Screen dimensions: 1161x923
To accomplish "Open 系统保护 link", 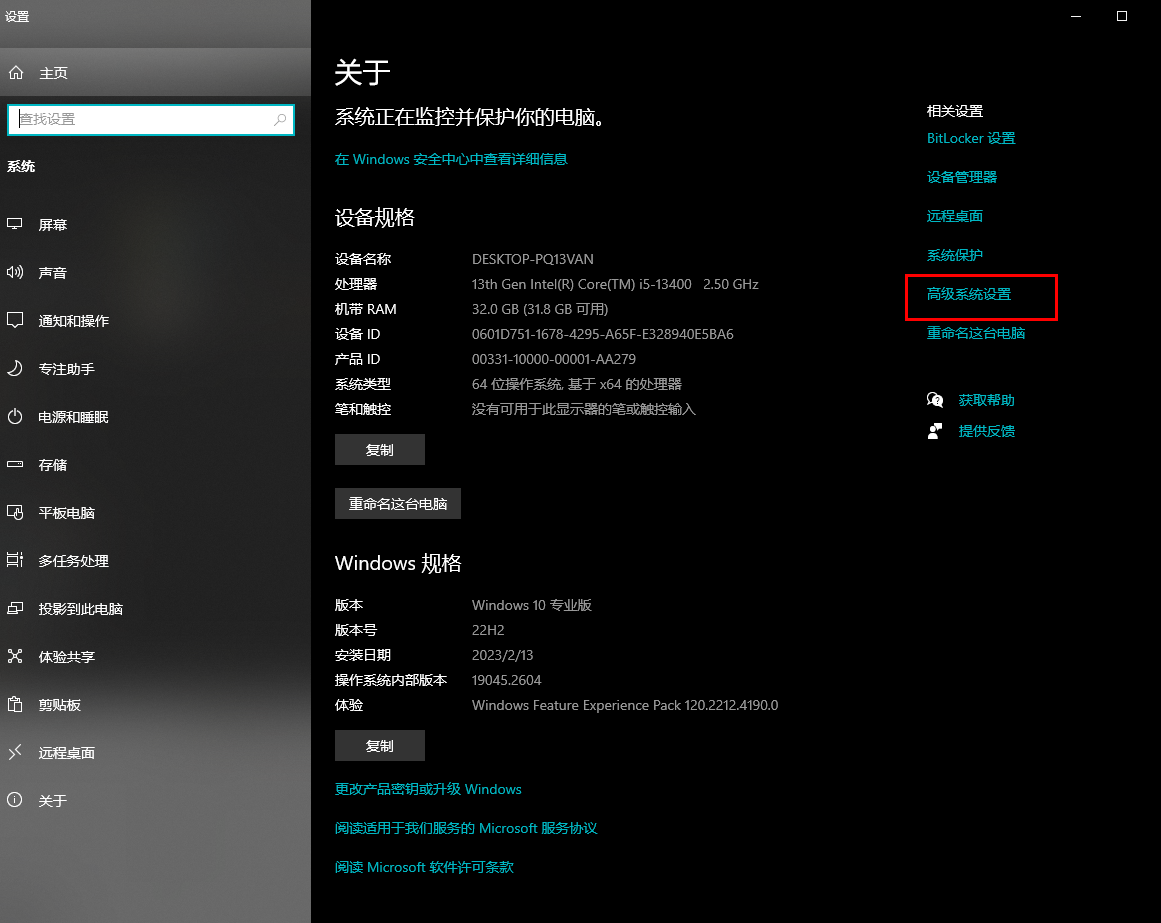I will pos(954,255).
